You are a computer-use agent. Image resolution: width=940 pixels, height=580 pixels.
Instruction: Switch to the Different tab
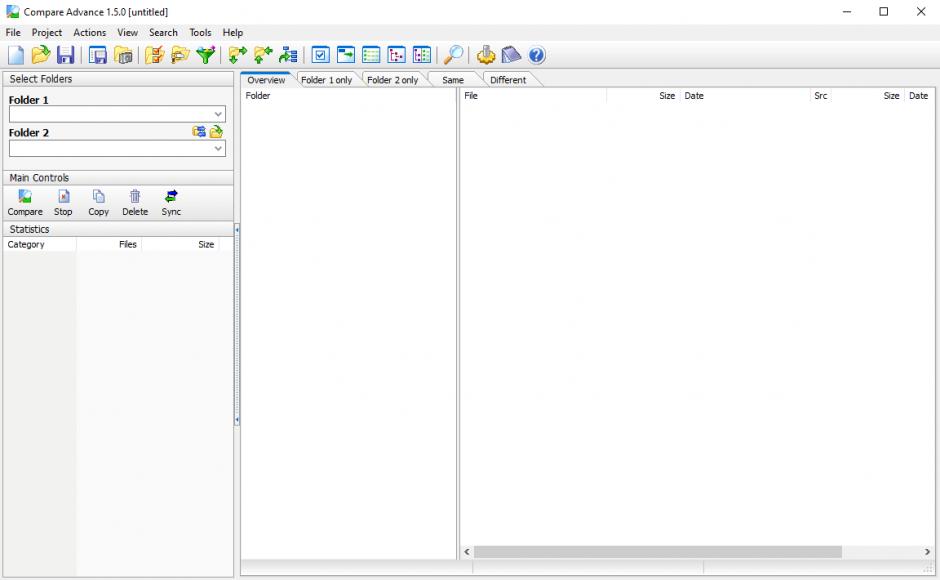508,80
